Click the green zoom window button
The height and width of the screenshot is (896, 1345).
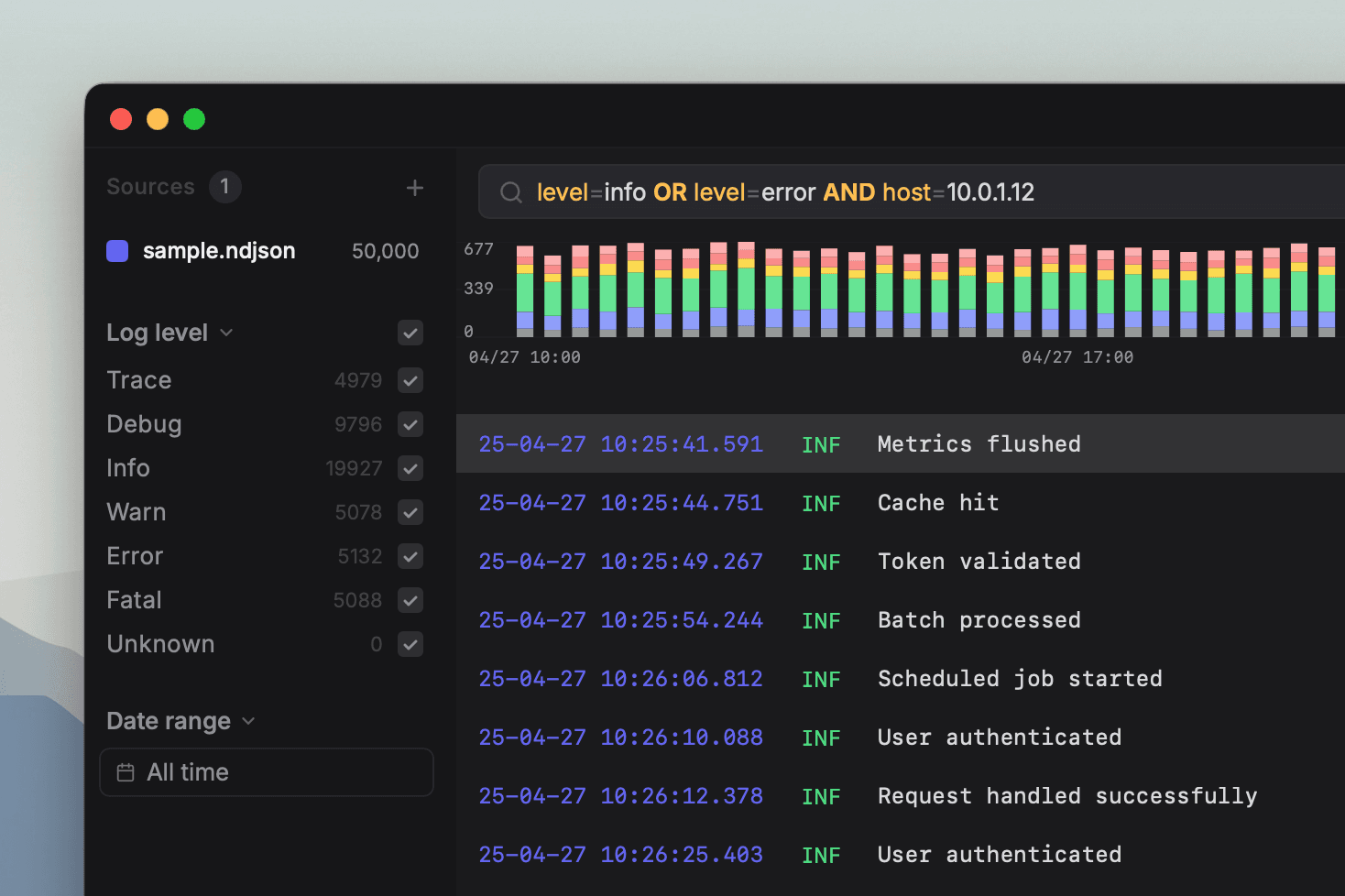tap(194, 119)
